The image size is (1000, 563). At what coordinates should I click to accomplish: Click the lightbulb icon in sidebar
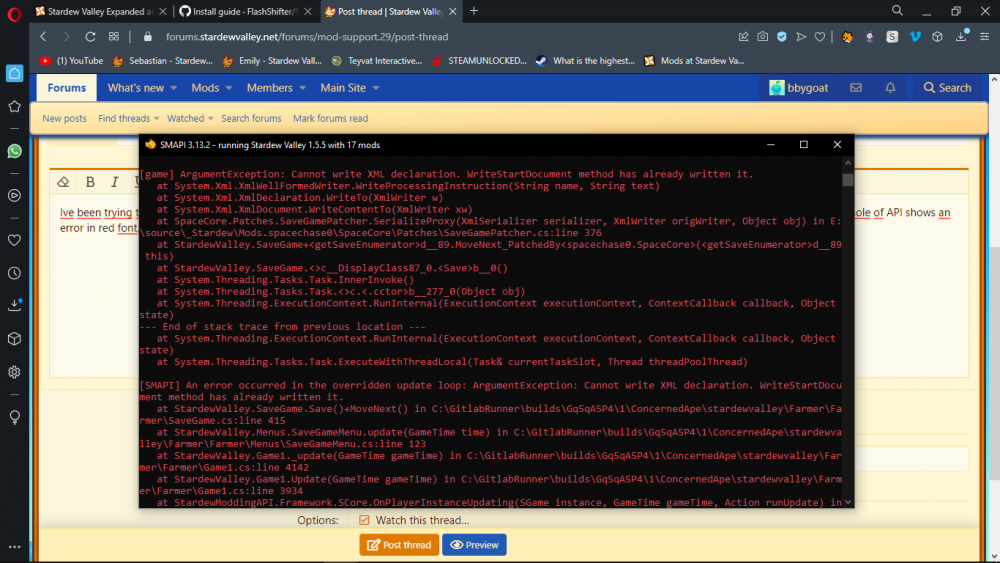coord(14,417)
